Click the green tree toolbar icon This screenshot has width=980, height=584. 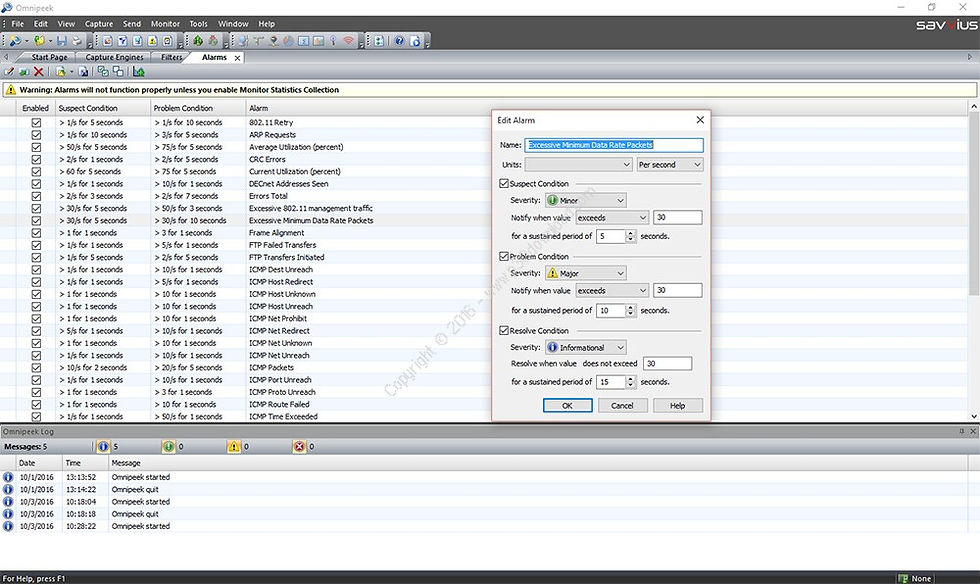click(x=198, y=41)
